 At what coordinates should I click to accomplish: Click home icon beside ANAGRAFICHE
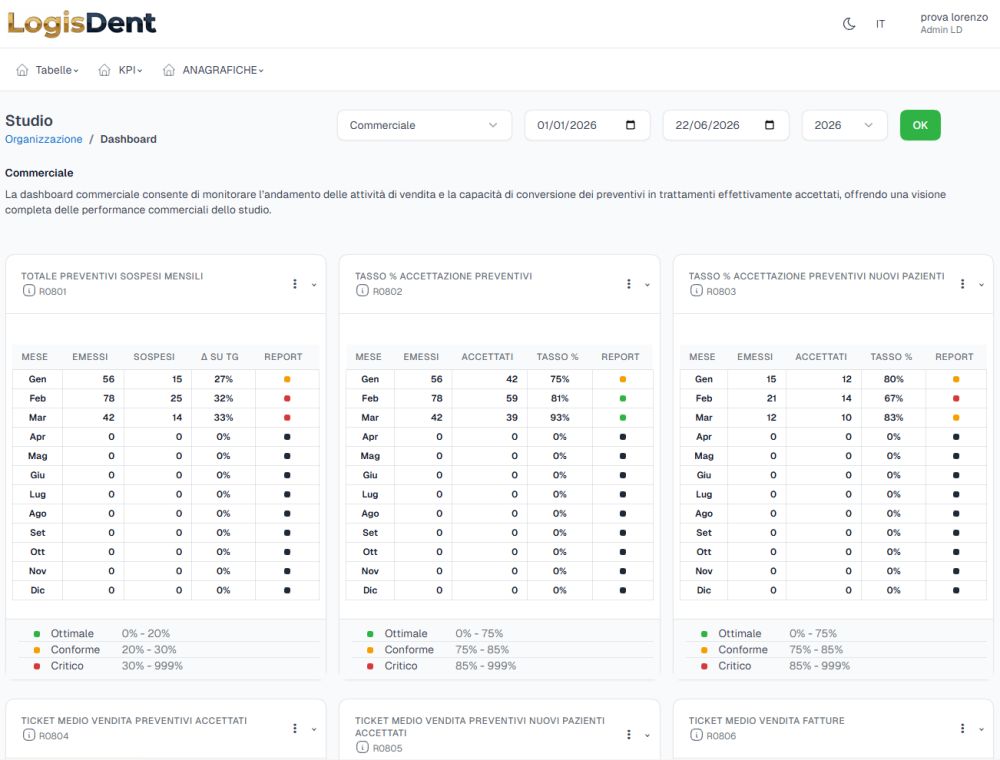pos(169,70)
